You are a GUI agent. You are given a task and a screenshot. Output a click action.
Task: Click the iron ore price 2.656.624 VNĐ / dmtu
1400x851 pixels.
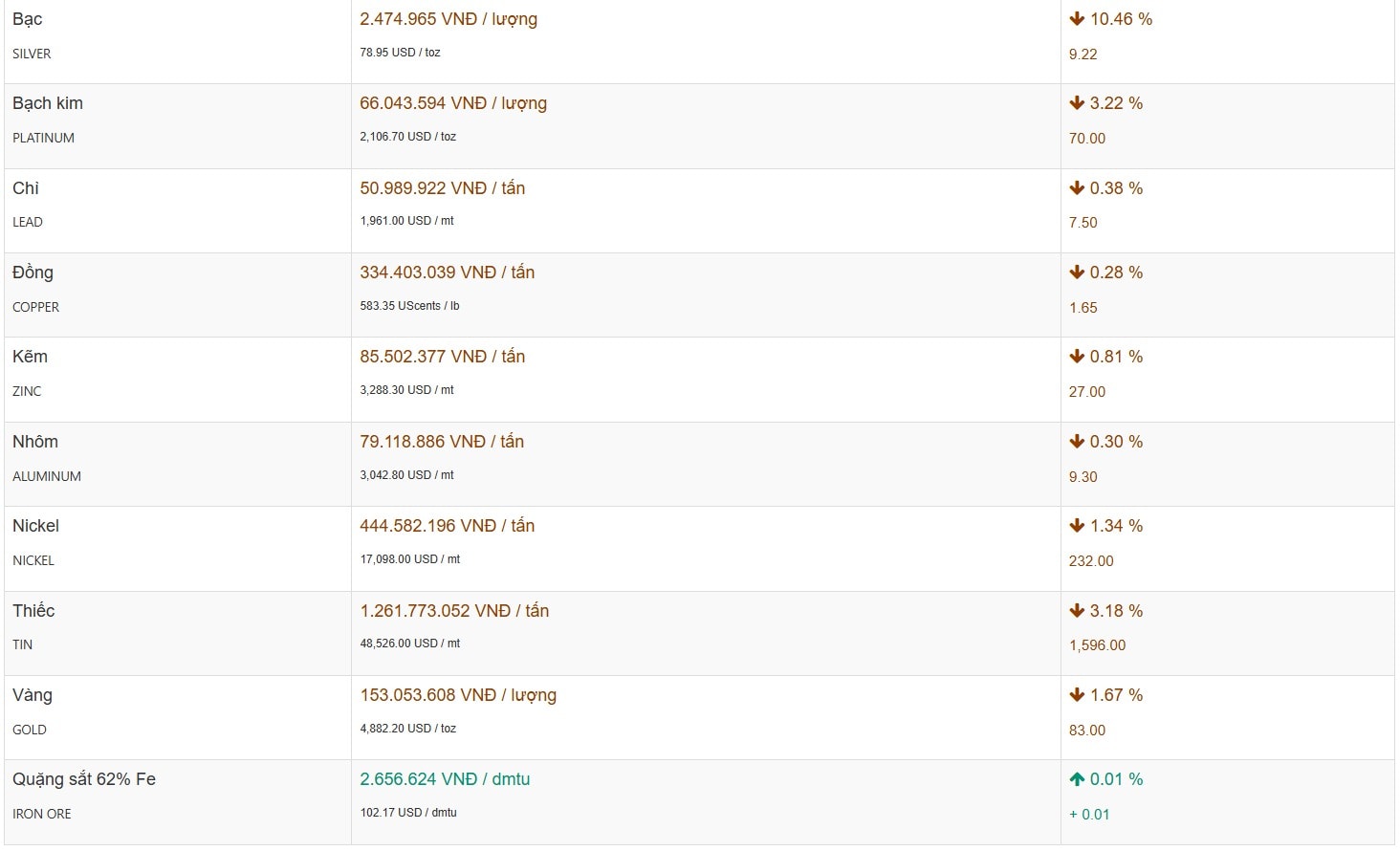coord(445,779)
